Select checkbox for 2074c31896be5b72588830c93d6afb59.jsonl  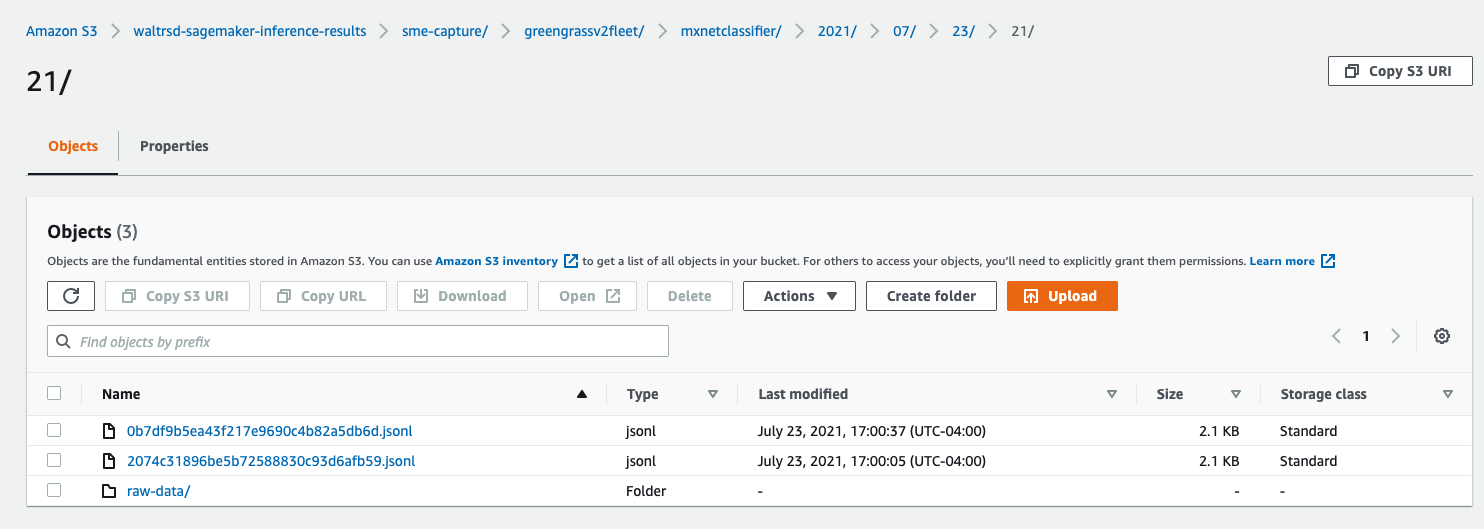54,460
